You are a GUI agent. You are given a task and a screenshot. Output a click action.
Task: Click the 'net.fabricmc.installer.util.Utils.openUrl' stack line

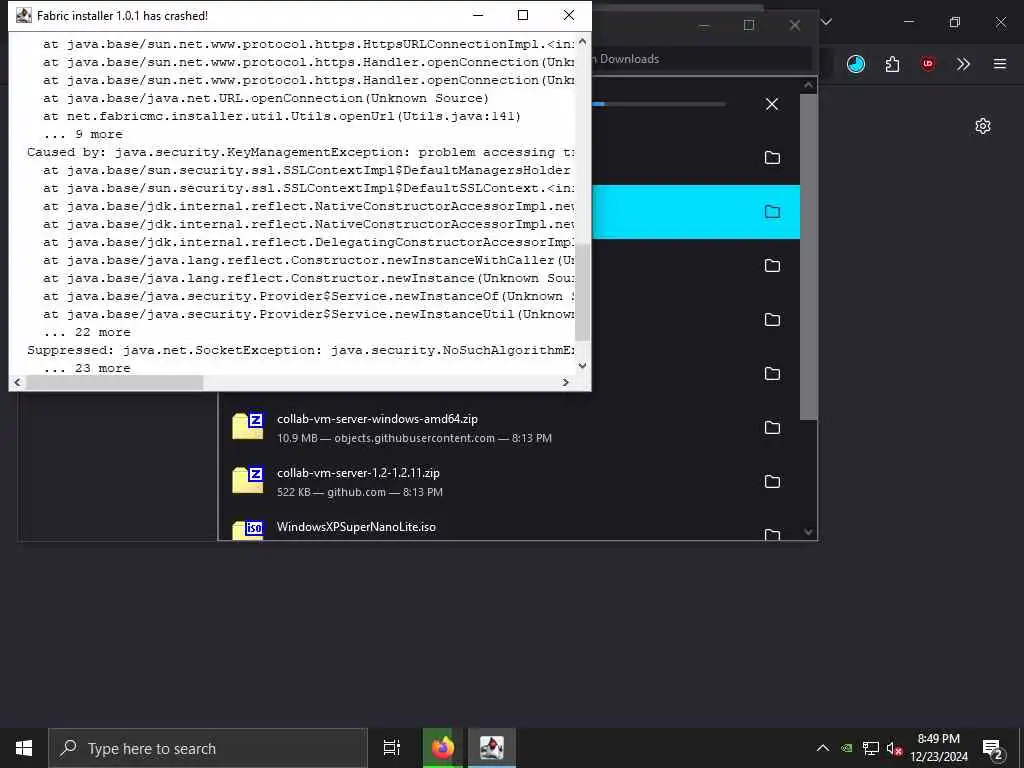(281, 116)
